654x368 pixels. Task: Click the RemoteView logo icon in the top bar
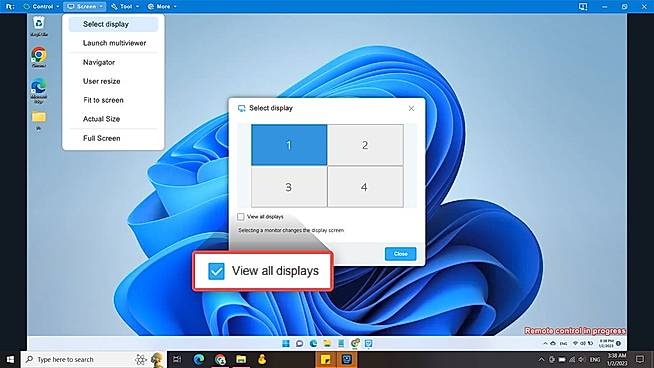pyautogui.click(x=10, y=7)
